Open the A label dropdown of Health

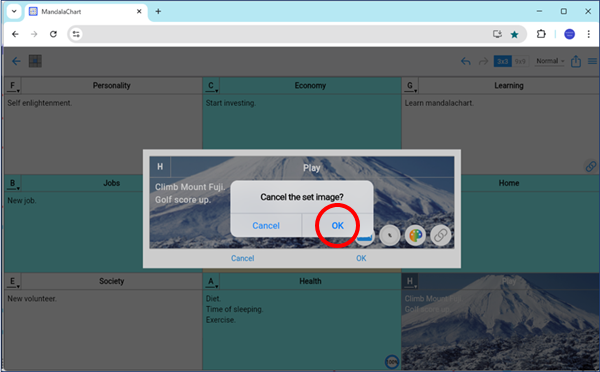click(x=211, y=281)
